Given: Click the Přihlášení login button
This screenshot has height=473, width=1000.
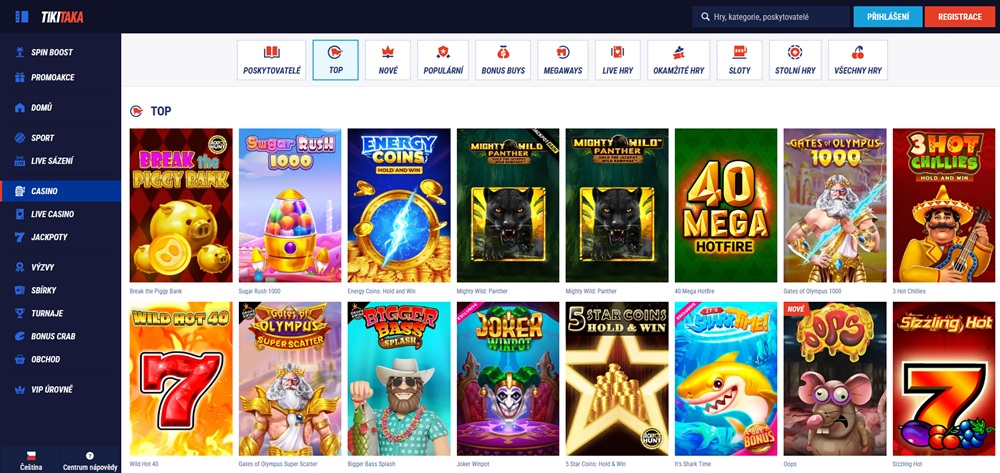Looking at the screenshot, I should 888,17.
